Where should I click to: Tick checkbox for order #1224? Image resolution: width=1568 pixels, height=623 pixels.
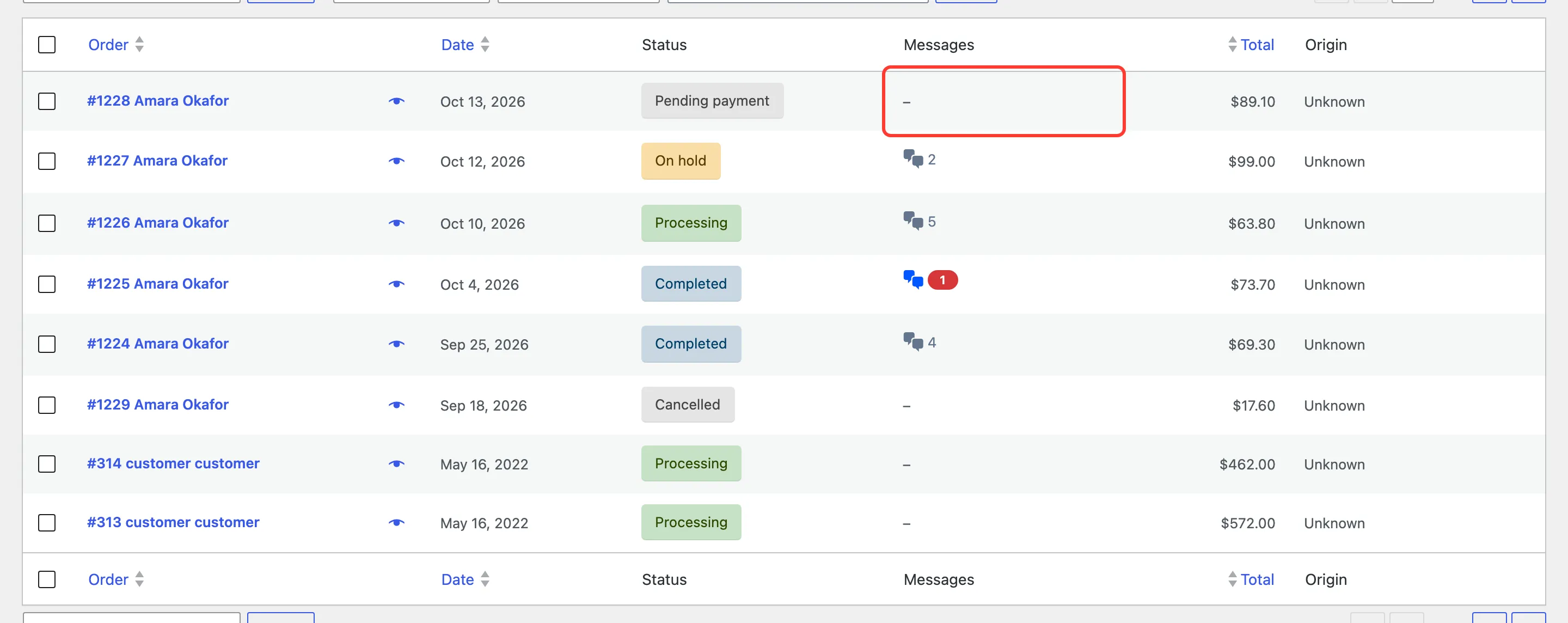[x=47, y=344]
